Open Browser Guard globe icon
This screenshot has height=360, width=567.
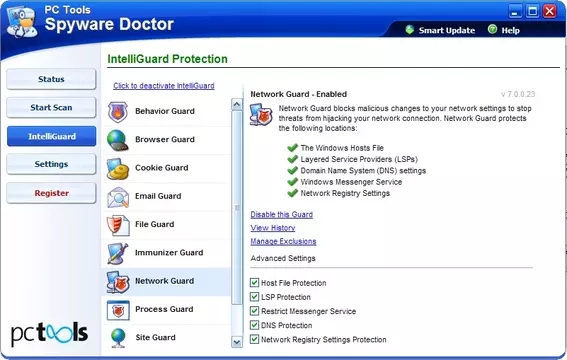(x=118, y=140)
